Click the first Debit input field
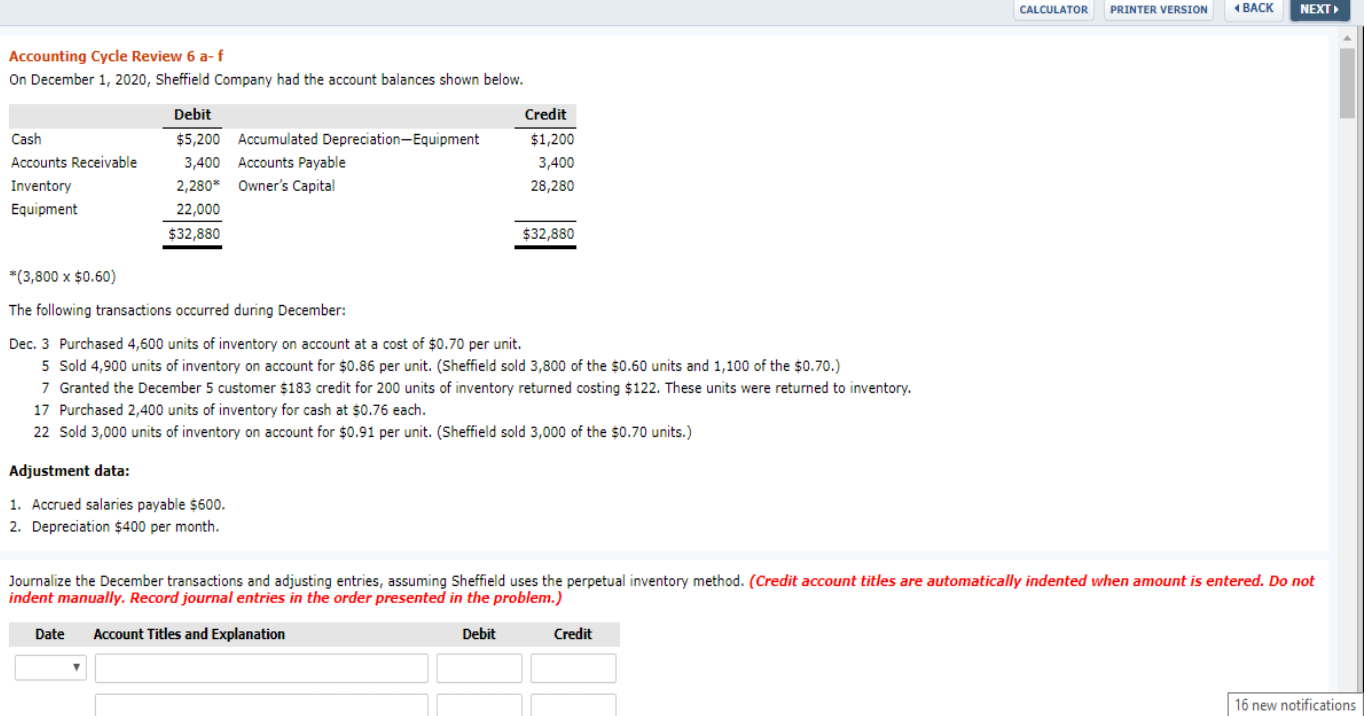The image size is (1366, 716). [x=479, y=668]
